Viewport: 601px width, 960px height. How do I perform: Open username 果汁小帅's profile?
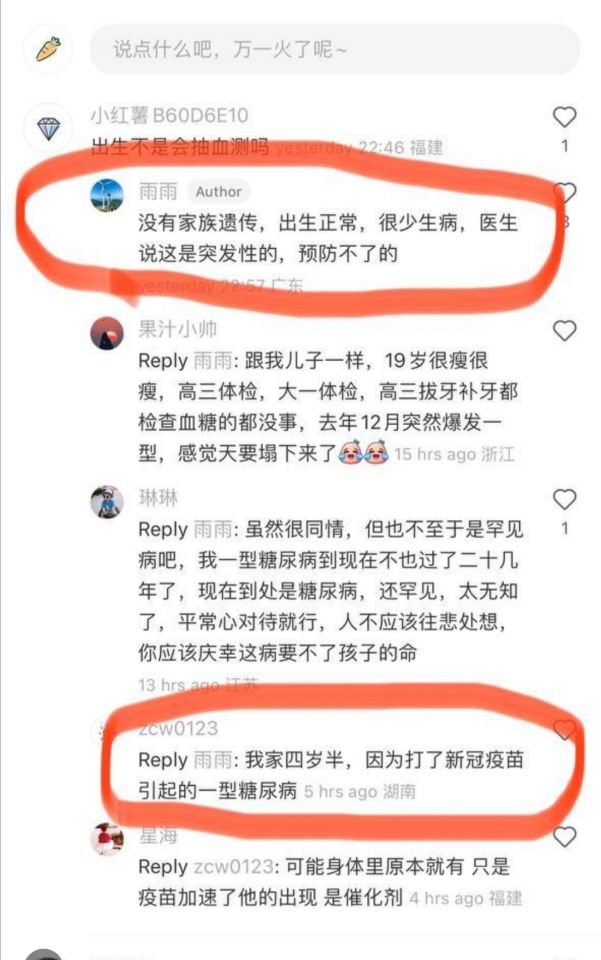point(177,329)
